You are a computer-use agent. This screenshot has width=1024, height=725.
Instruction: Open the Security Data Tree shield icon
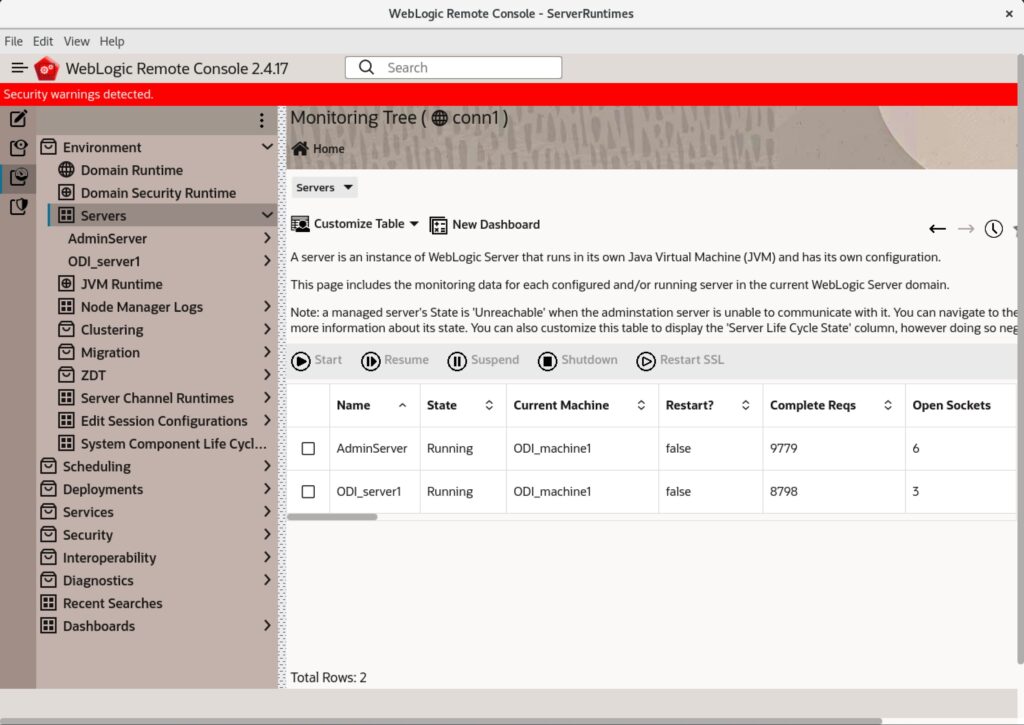[x=18, y=206]
